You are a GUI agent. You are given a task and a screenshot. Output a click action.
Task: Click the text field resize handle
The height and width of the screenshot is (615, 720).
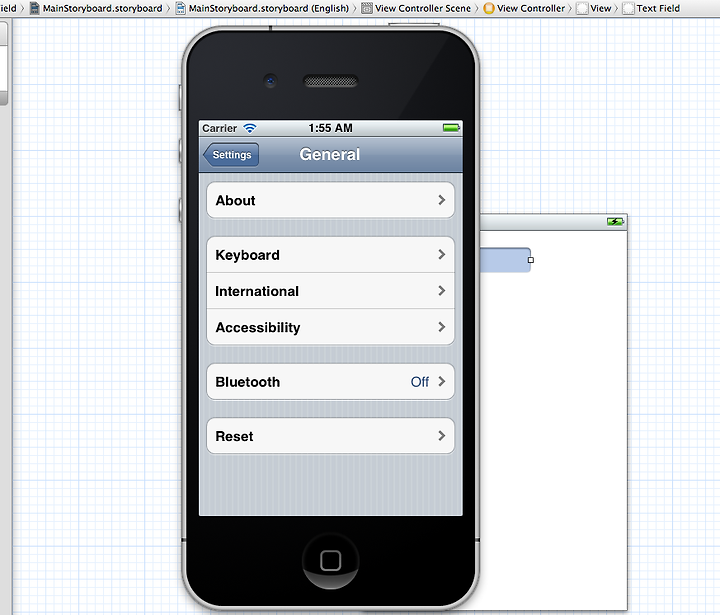point(531,260)
